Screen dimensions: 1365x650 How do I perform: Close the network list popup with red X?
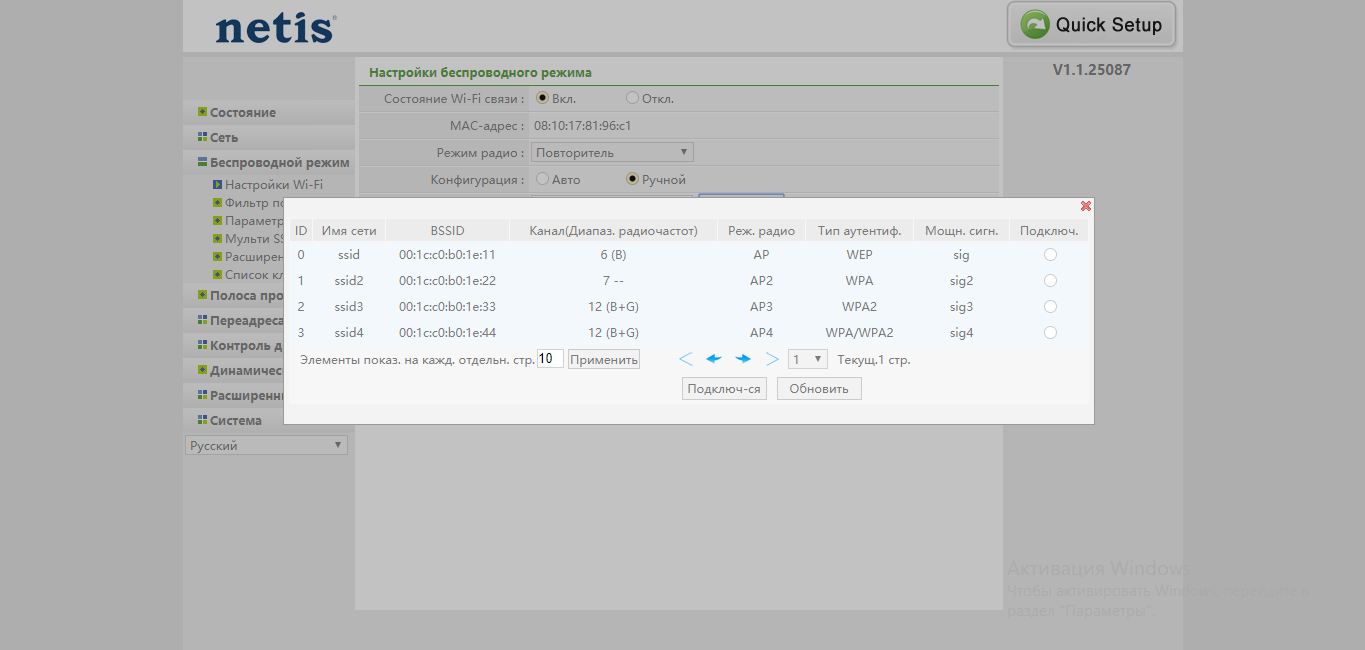tap(1086, 206)
